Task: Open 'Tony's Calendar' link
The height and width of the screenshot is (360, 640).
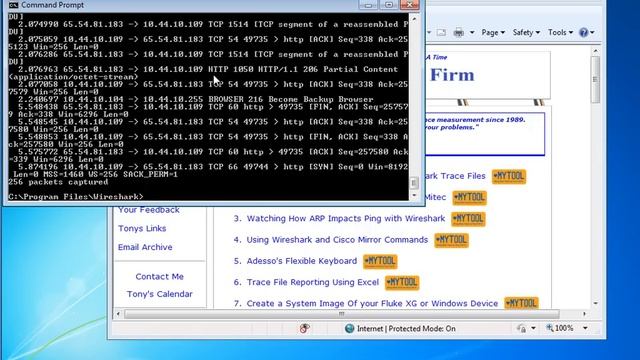Action: (x=160, y=294)
